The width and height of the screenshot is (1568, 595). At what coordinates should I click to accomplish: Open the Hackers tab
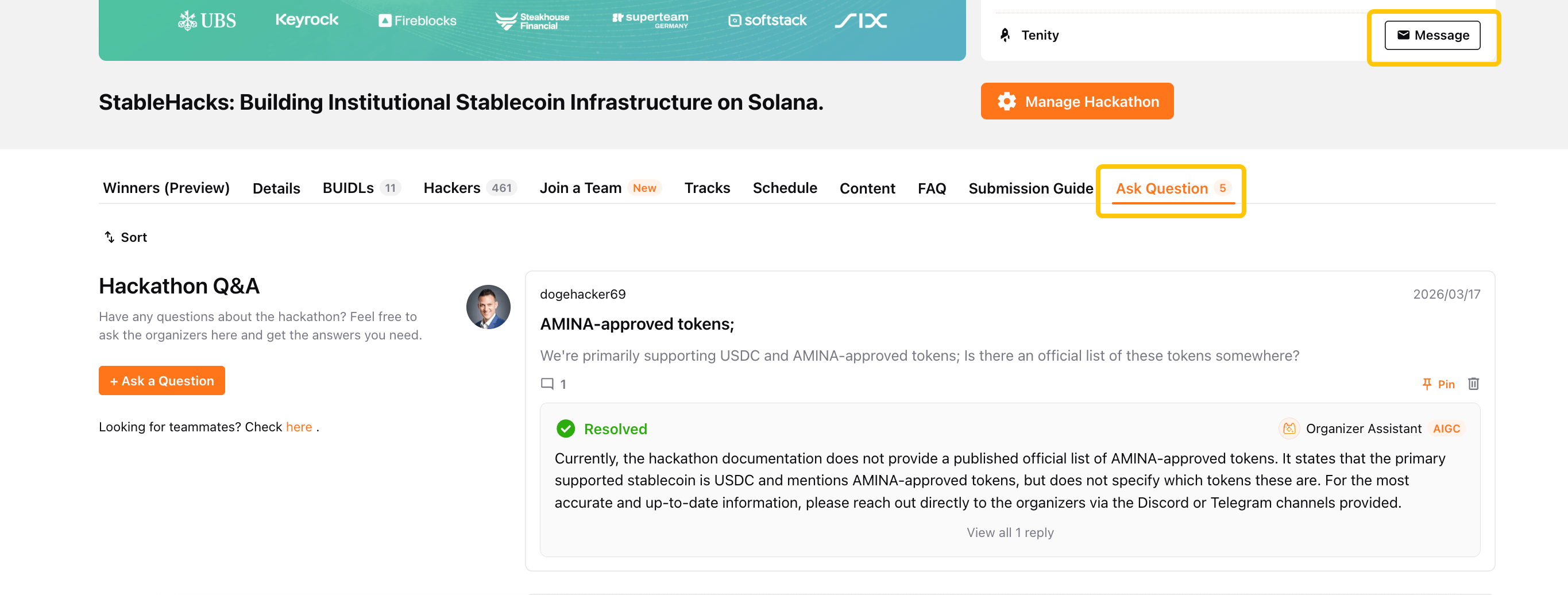[452, 188]
